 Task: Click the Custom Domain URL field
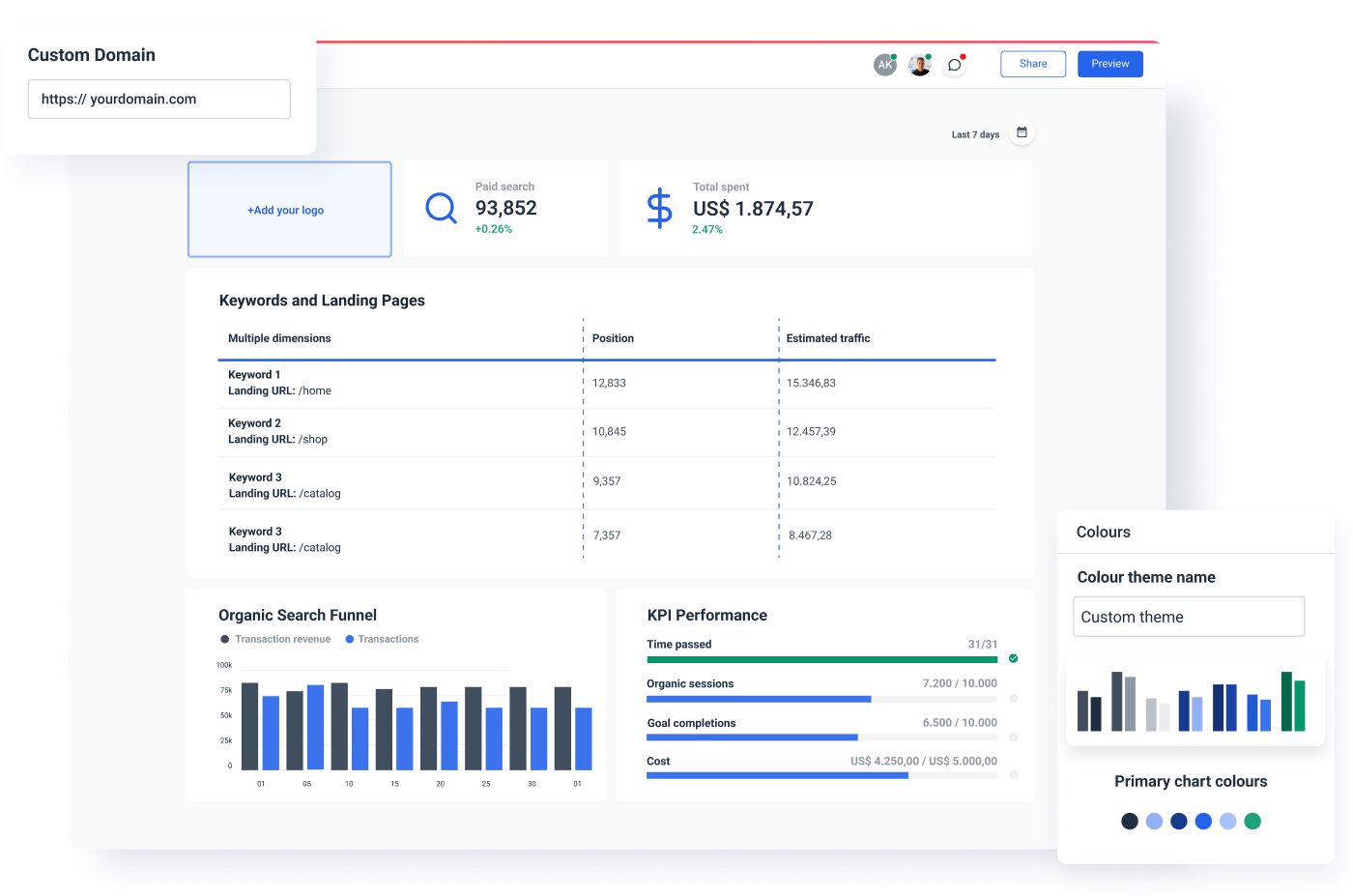[159, 100]
